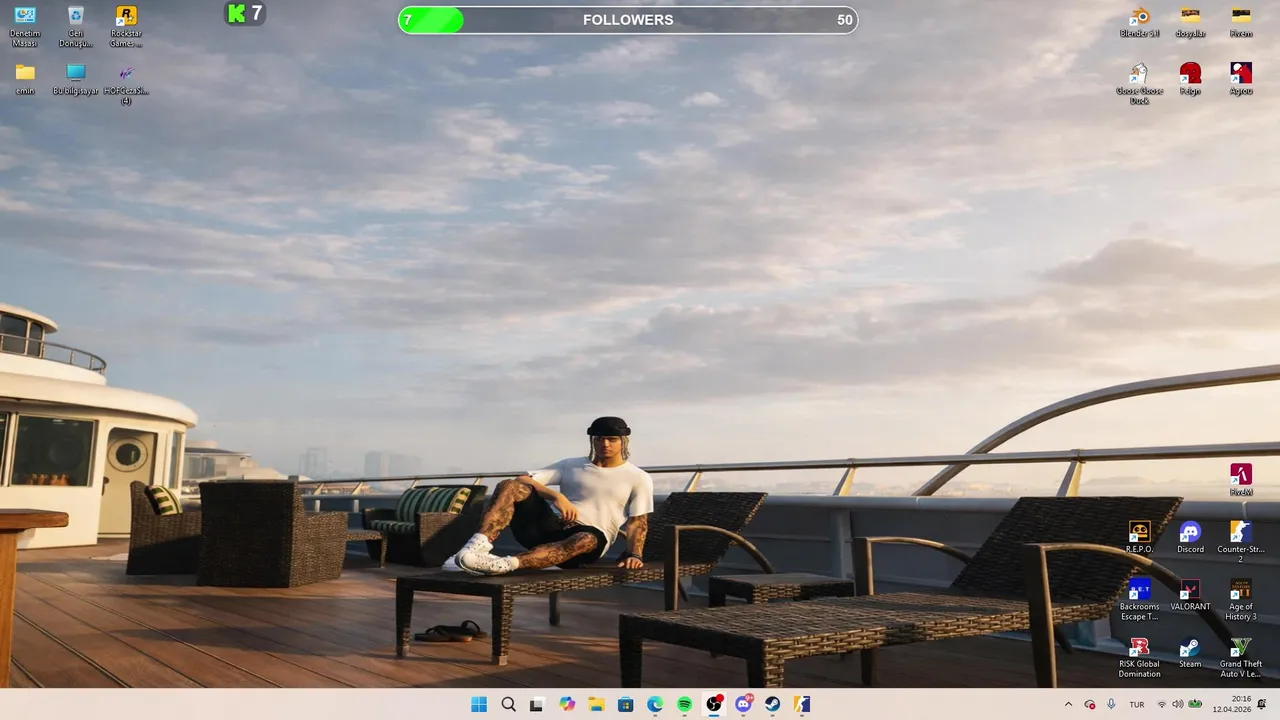Launch the Goose Goose Duck shortcut
Image resolution: width=1280 pixels, height=720 pixels.
[x=1139, y=83]
